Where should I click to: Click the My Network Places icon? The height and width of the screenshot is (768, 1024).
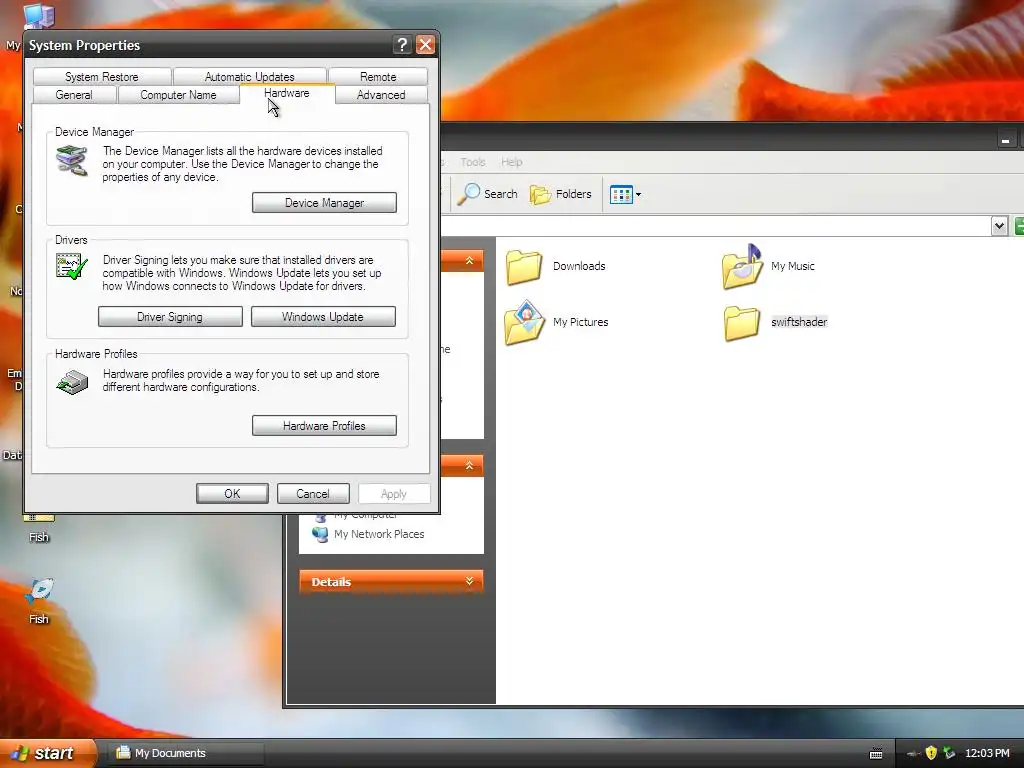pyautogui.click(x=320, y=534)
